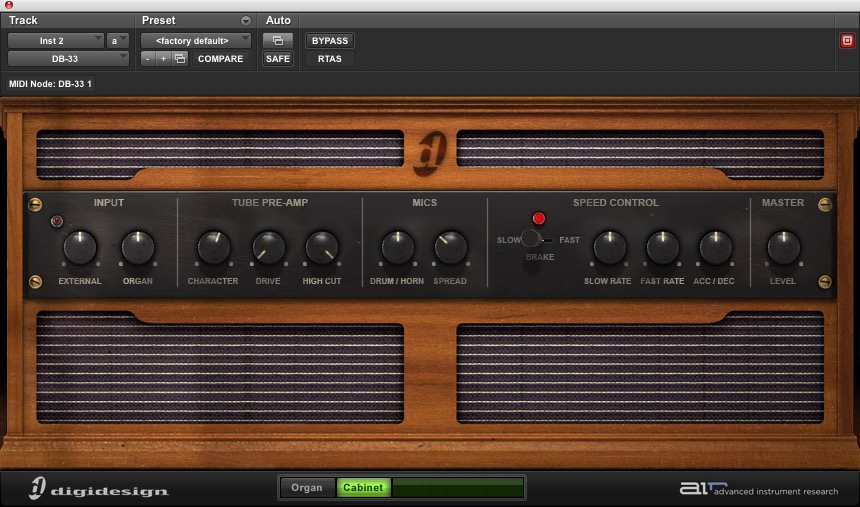Image resolution: width=860 pixels, height=507 pixels.
Task: Click the COMPARE button
Action: (220, 59)
